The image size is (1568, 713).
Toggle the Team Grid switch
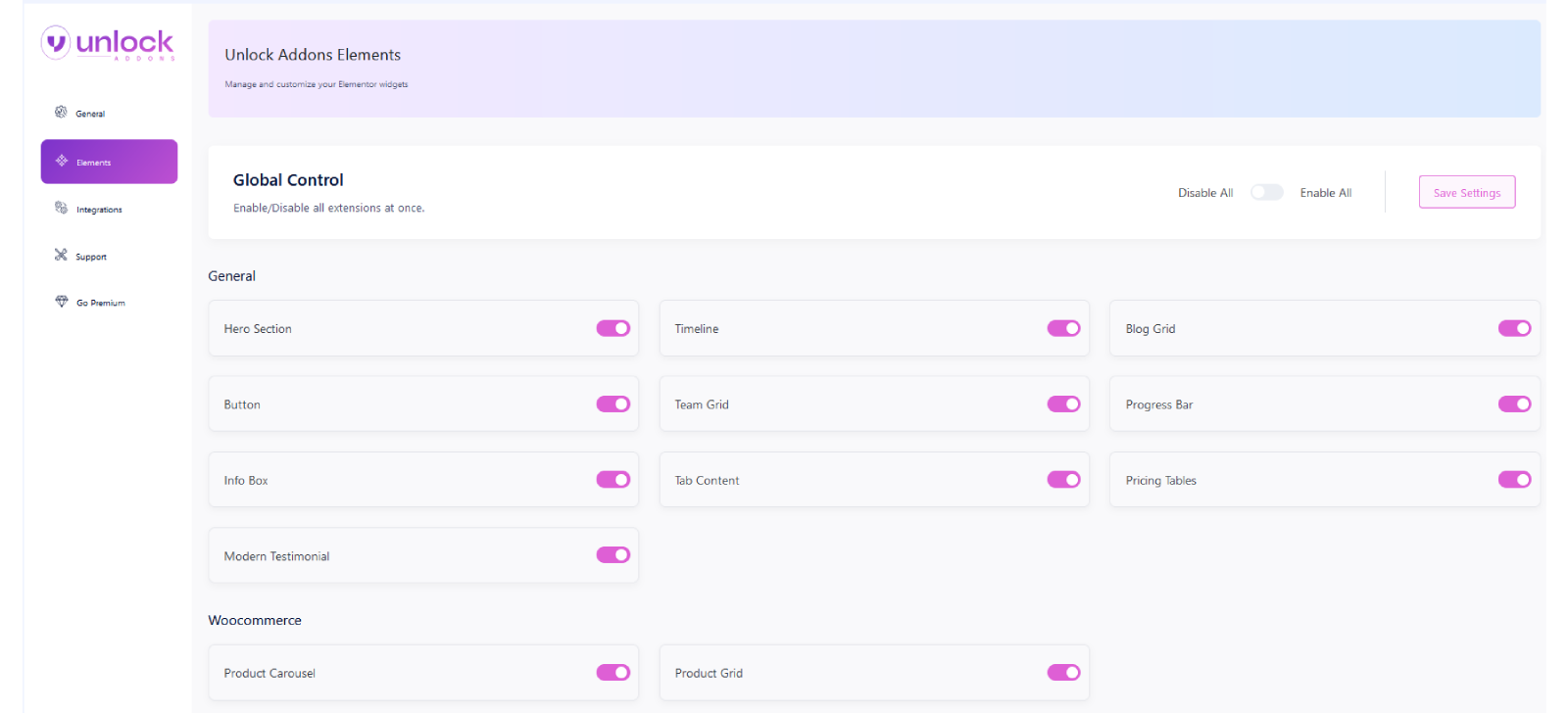1063,404
